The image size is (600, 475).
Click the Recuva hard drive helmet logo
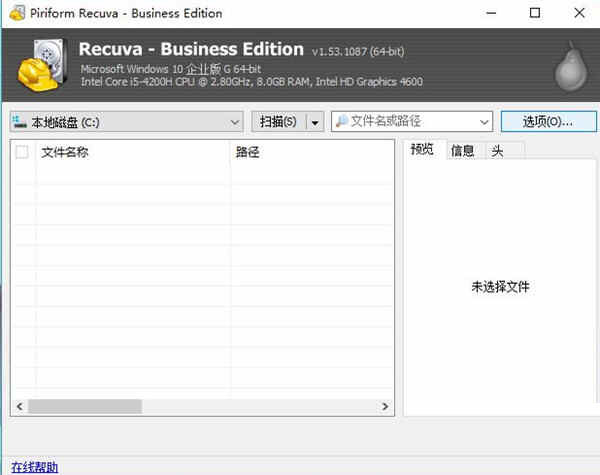click(x=44, y=63)
